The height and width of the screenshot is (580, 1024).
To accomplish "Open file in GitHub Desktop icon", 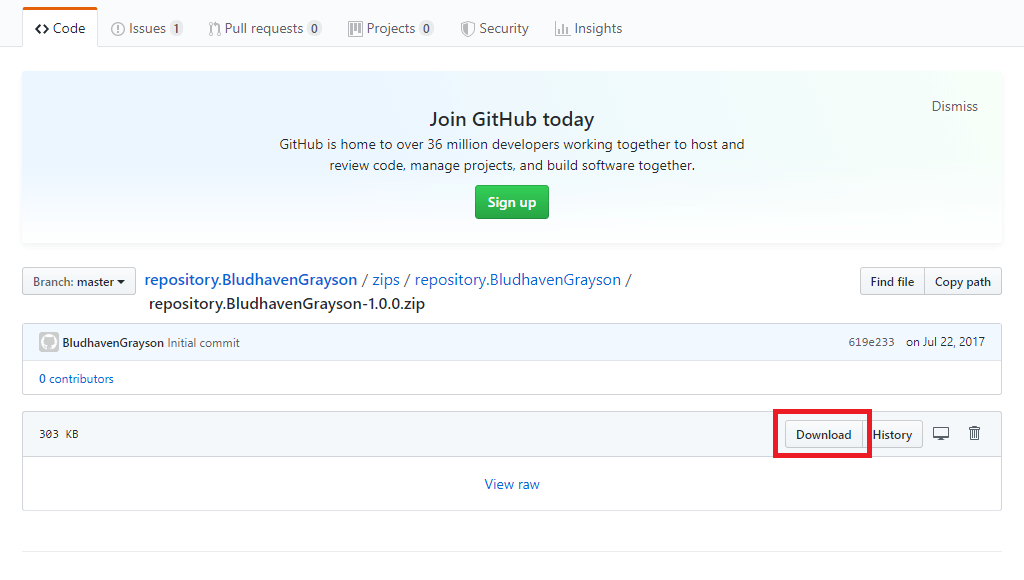I will point(941,434).
